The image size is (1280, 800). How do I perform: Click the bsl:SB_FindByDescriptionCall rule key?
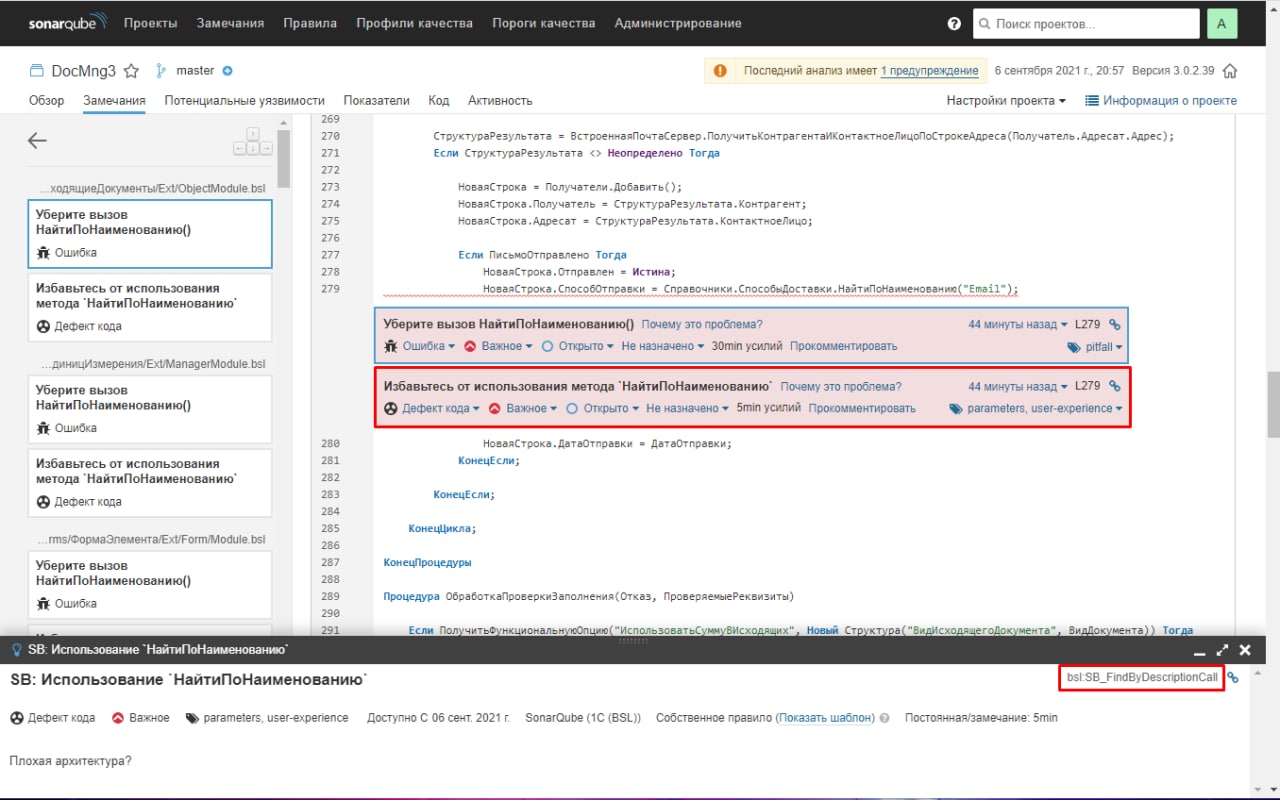point(1142,678)
